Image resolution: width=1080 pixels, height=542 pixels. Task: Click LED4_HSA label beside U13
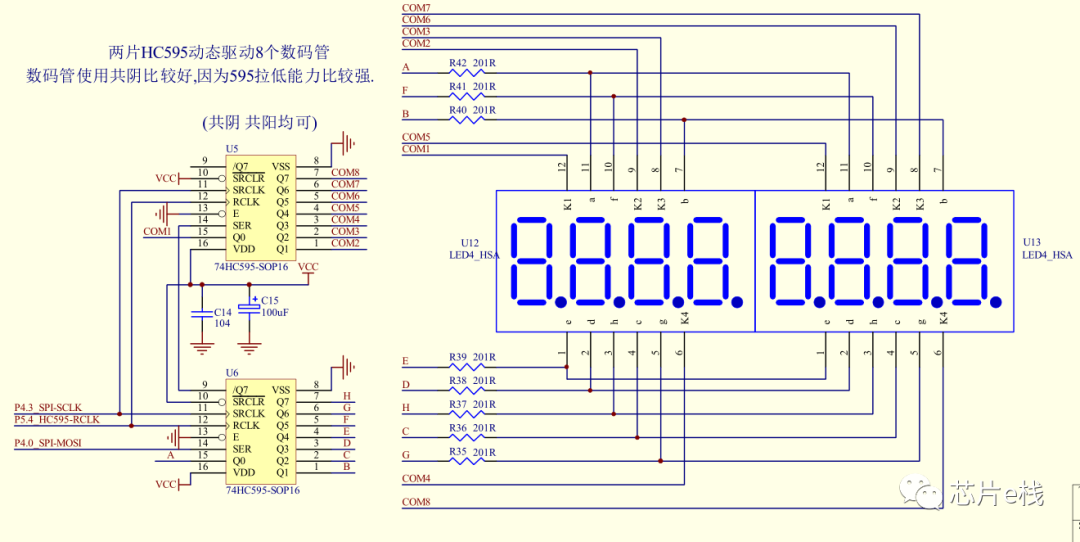point(1048,255)
